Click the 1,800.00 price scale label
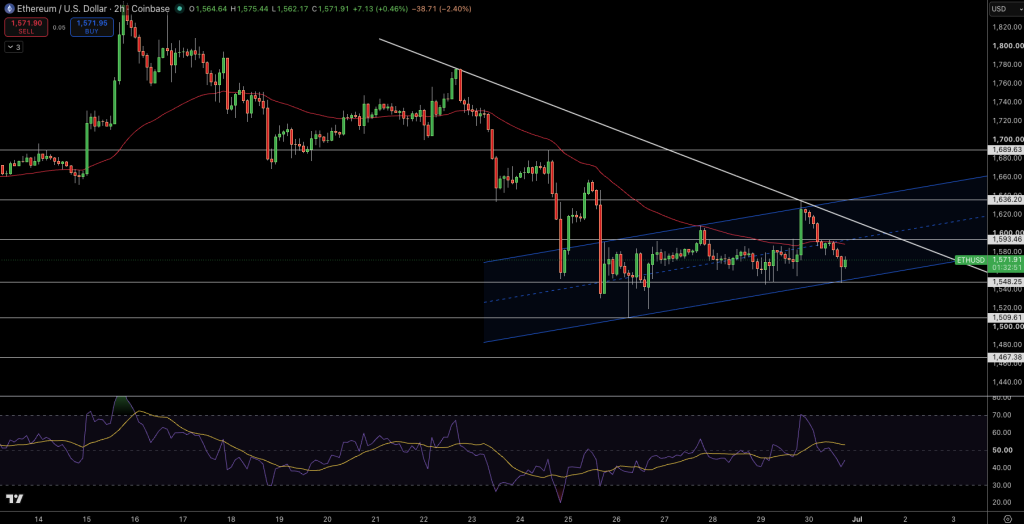The height and width of the screenshot is (524, 1024). pos(1006,46)
